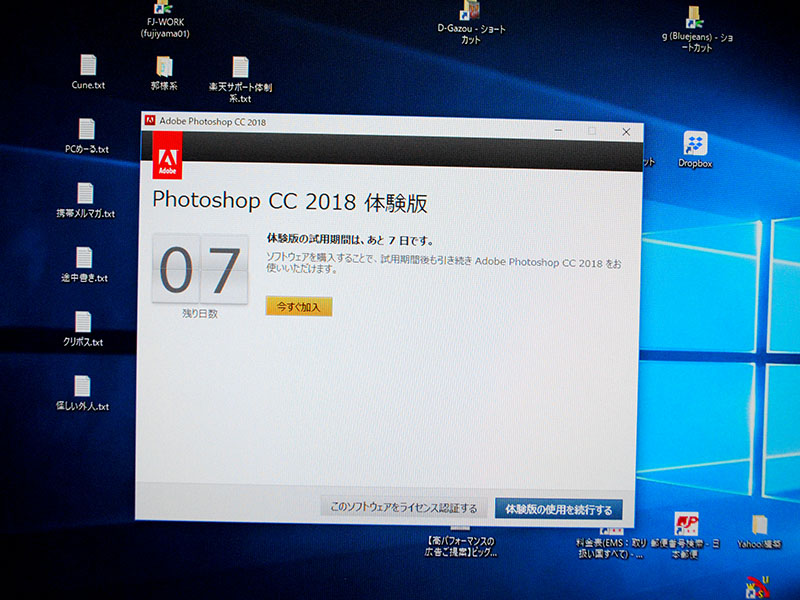Click このソフトウェアをライセンス認証する button

[x=404, y=507]
